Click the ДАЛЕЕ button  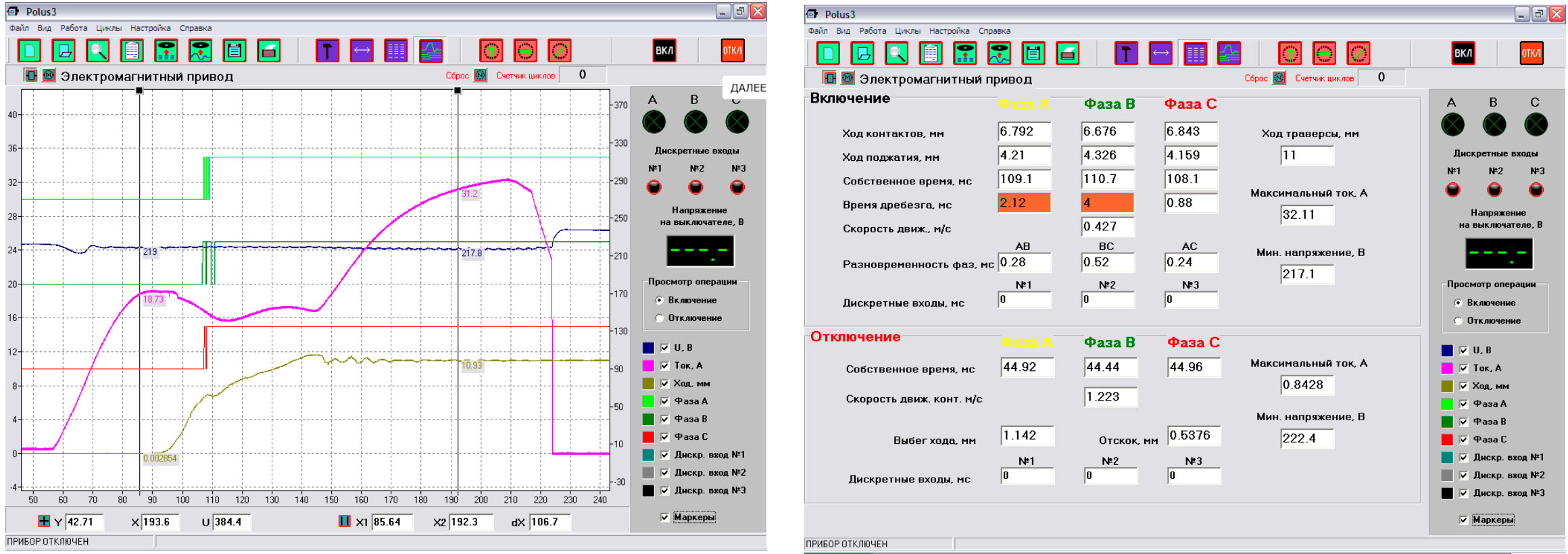[747, 88]
